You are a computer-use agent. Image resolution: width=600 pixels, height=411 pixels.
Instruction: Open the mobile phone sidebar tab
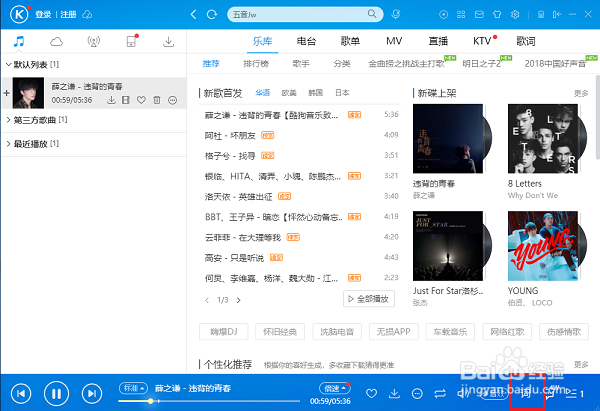[131, 41]
